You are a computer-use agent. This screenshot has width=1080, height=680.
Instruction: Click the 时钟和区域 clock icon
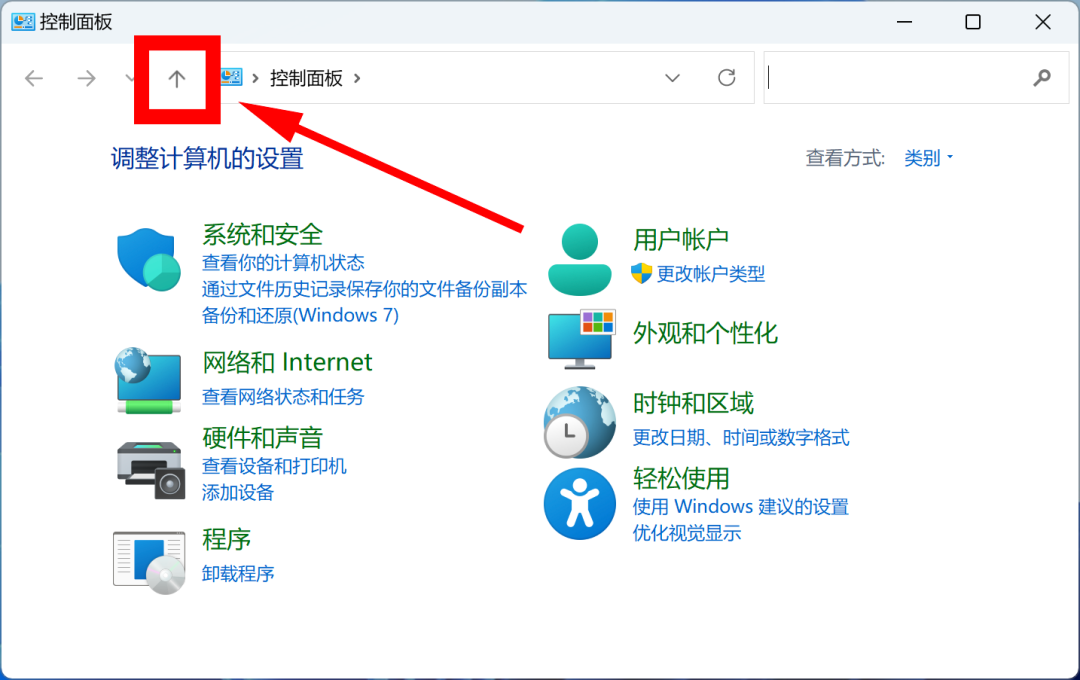(x=580, y=423)
